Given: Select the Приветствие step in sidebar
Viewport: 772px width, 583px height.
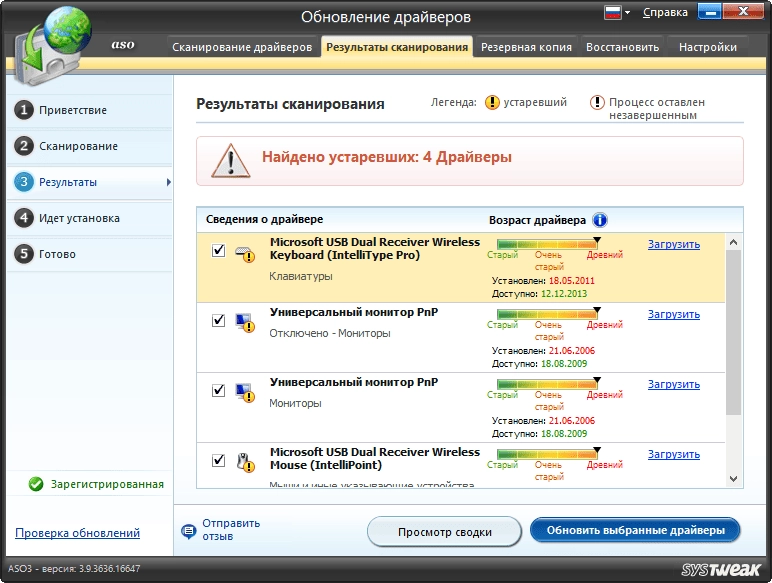Looking at the screenshot, I should click(90, 110).
